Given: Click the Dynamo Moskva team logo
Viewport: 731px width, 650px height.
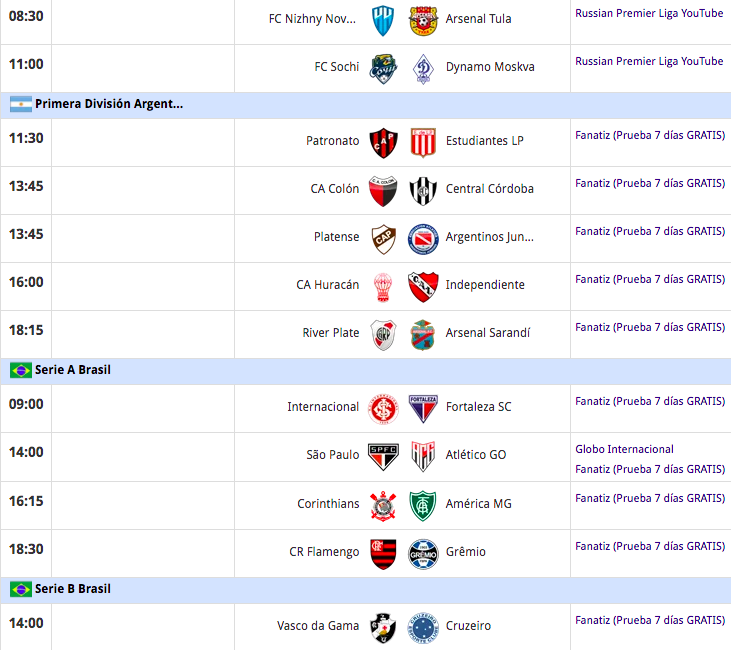Looking at the screenshot, I should click(x=423, y=69).
